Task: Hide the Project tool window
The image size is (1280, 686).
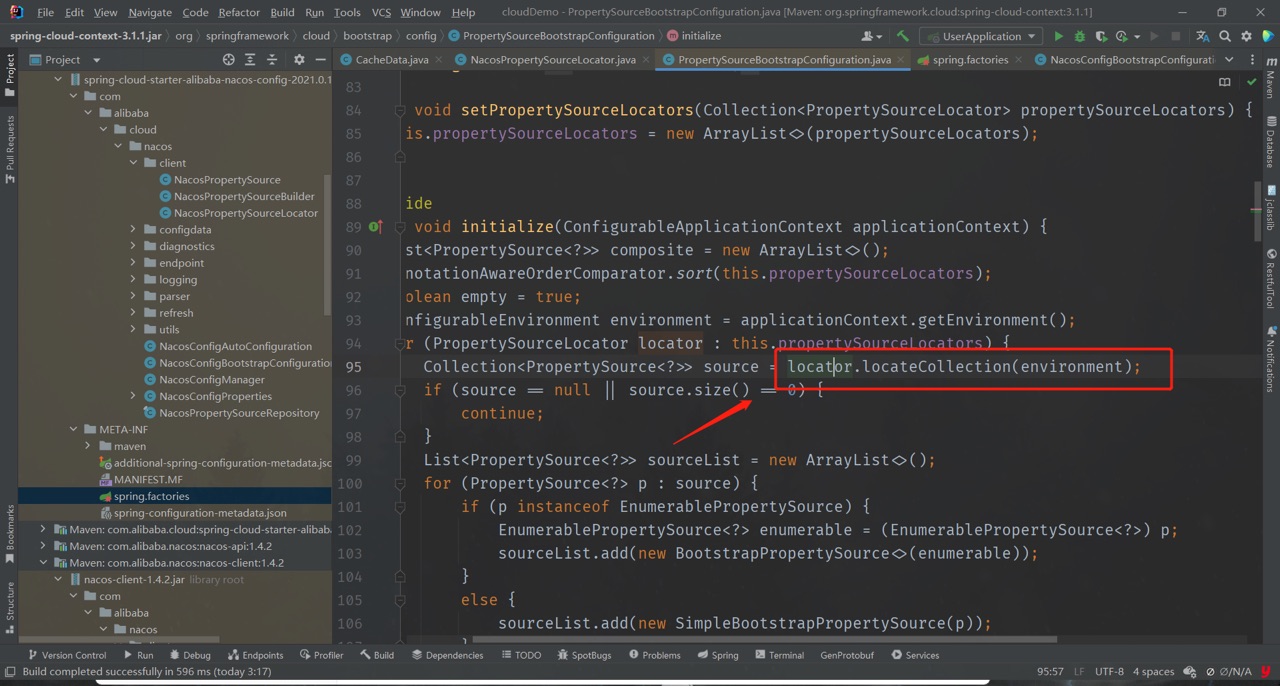Action: pos(320,60)
